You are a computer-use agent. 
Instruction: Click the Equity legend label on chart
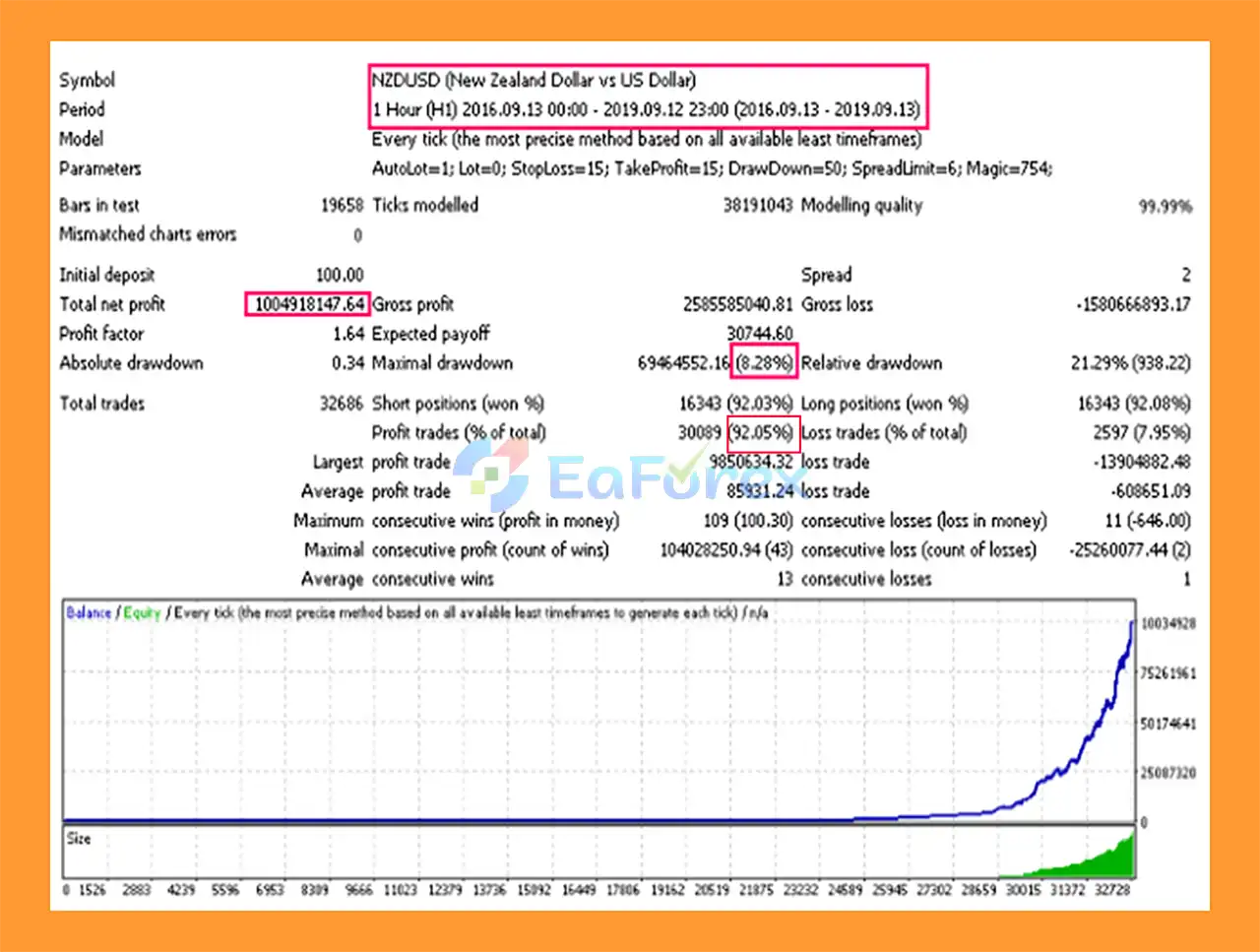142,612
